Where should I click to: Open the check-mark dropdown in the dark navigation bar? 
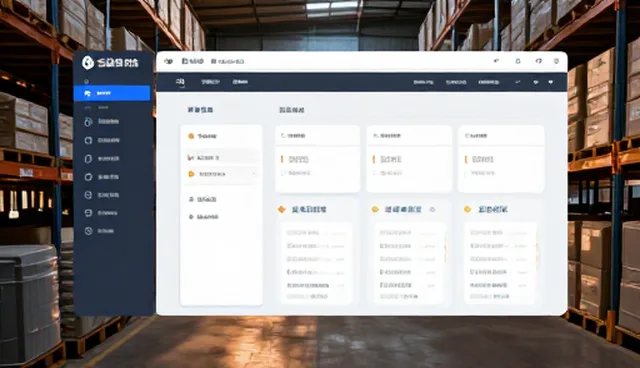(x=518, y=82)
